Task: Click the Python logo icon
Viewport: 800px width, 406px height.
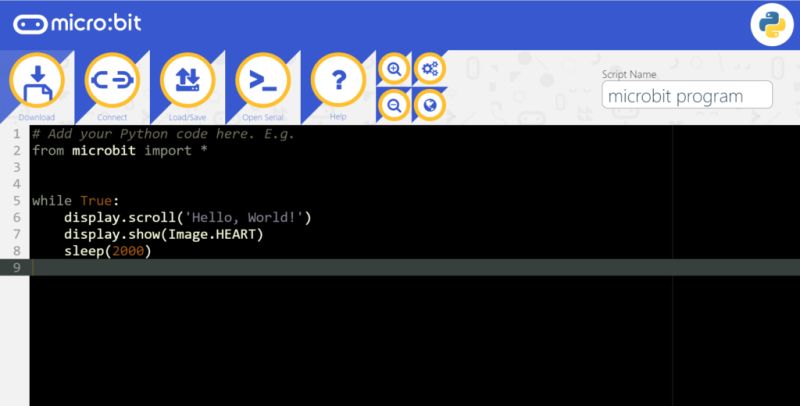Action: click(x=772, y=24)
